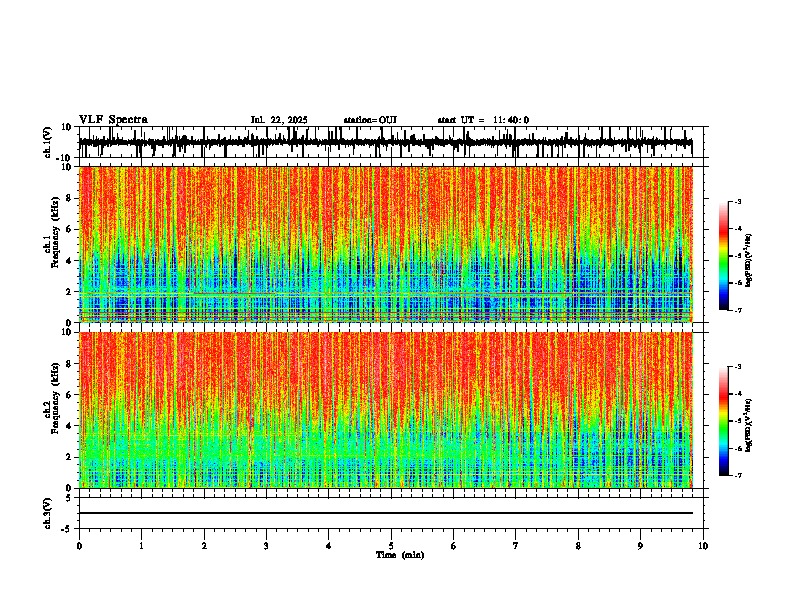Click the "Time (min)" axis label
This screenshot has height=612, width=792.
[400, 555]
